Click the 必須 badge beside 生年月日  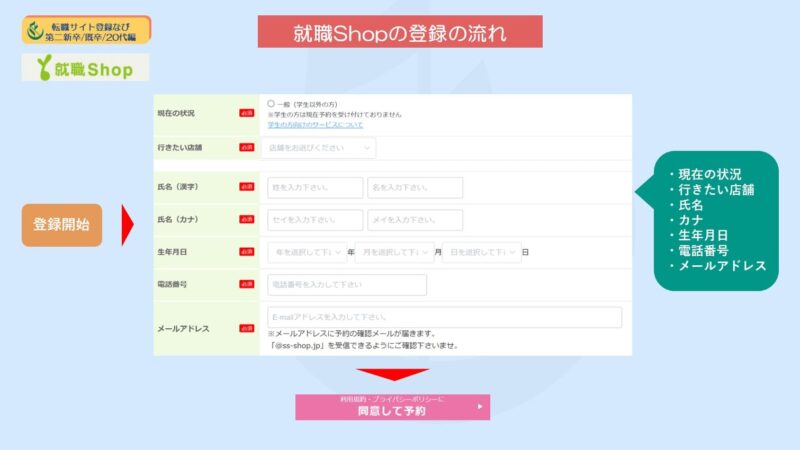247,252
